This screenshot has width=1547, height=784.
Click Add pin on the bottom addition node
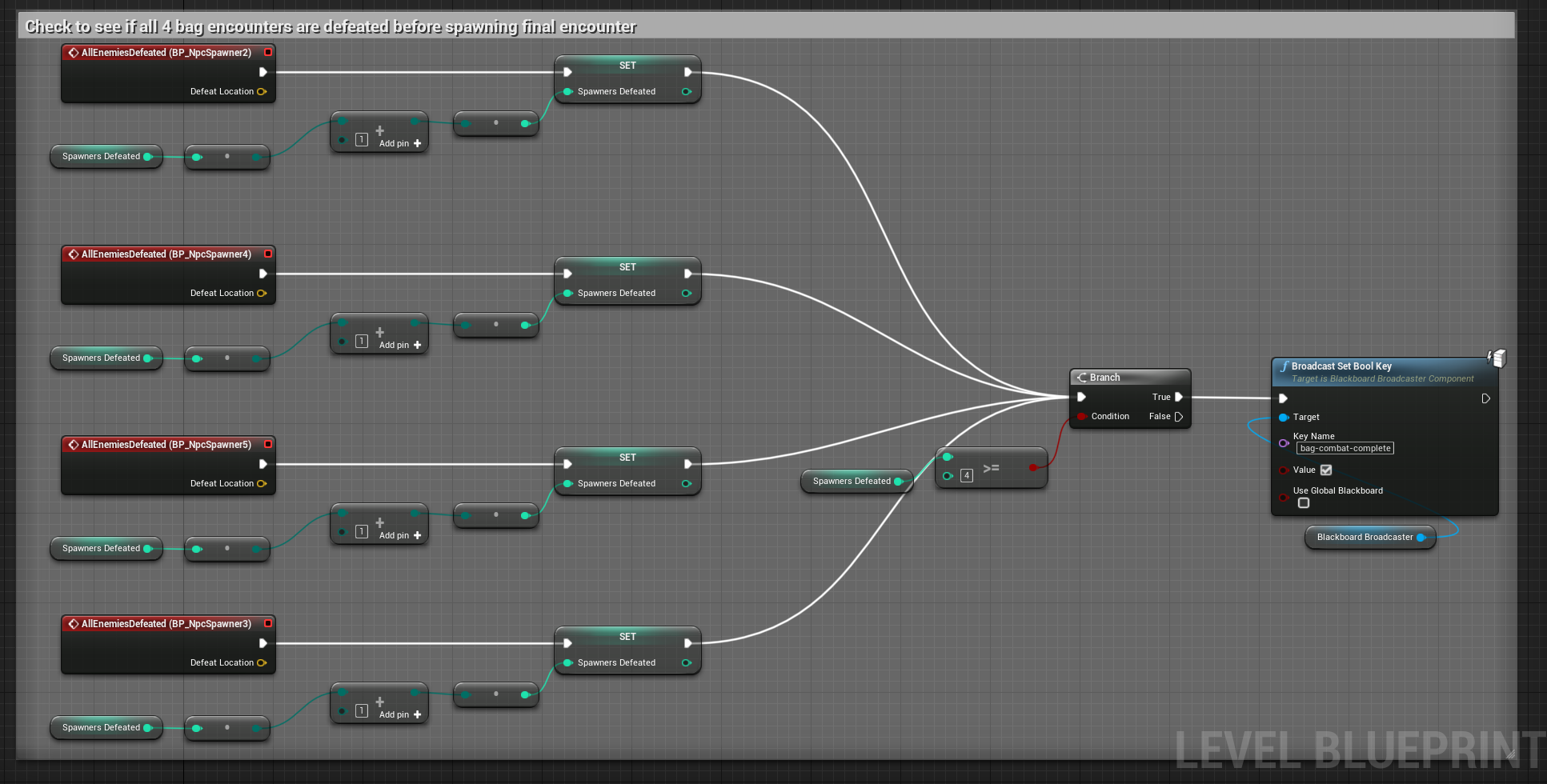click(395, 714)
